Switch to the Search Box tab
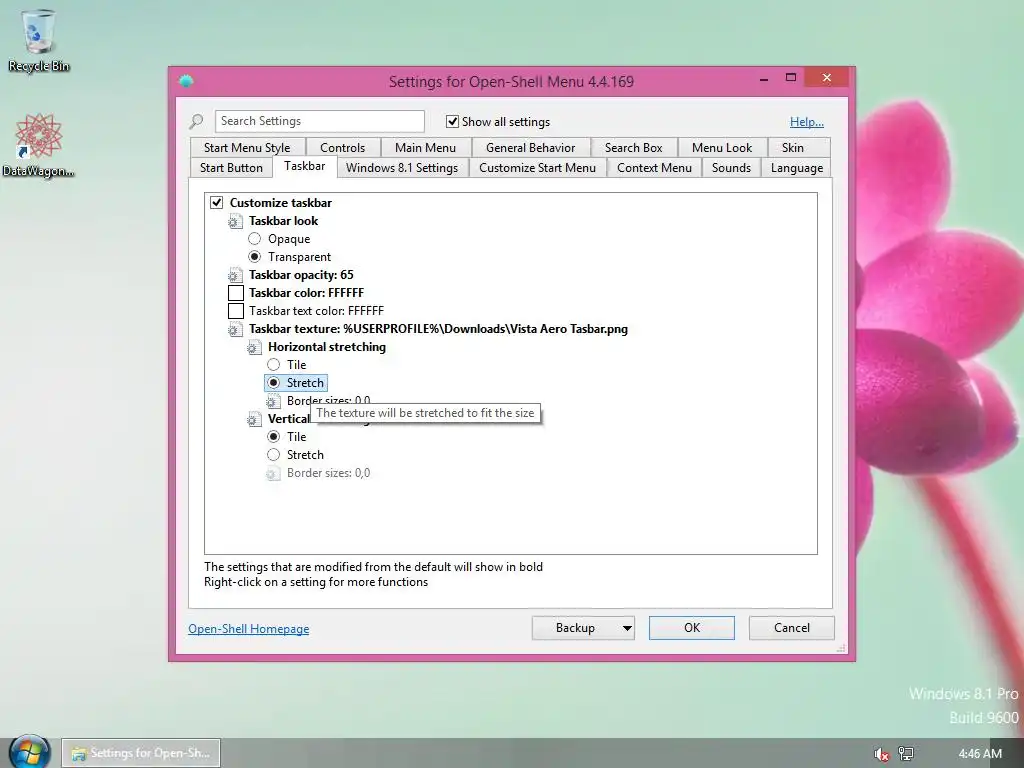 (633, 148)
